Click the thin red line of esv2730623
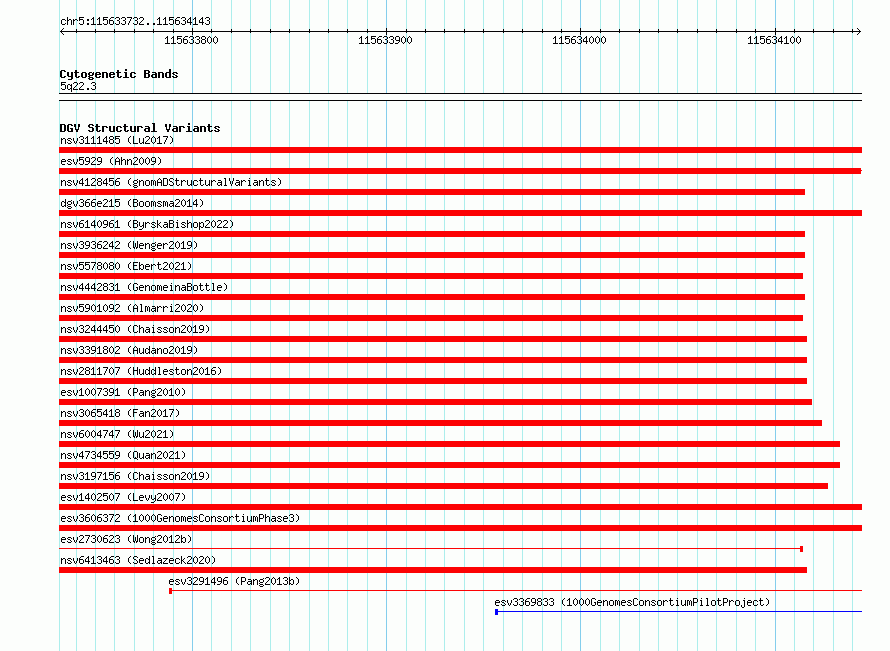The height and width of the screenshot is (651, 890). (x=430, y=549)
